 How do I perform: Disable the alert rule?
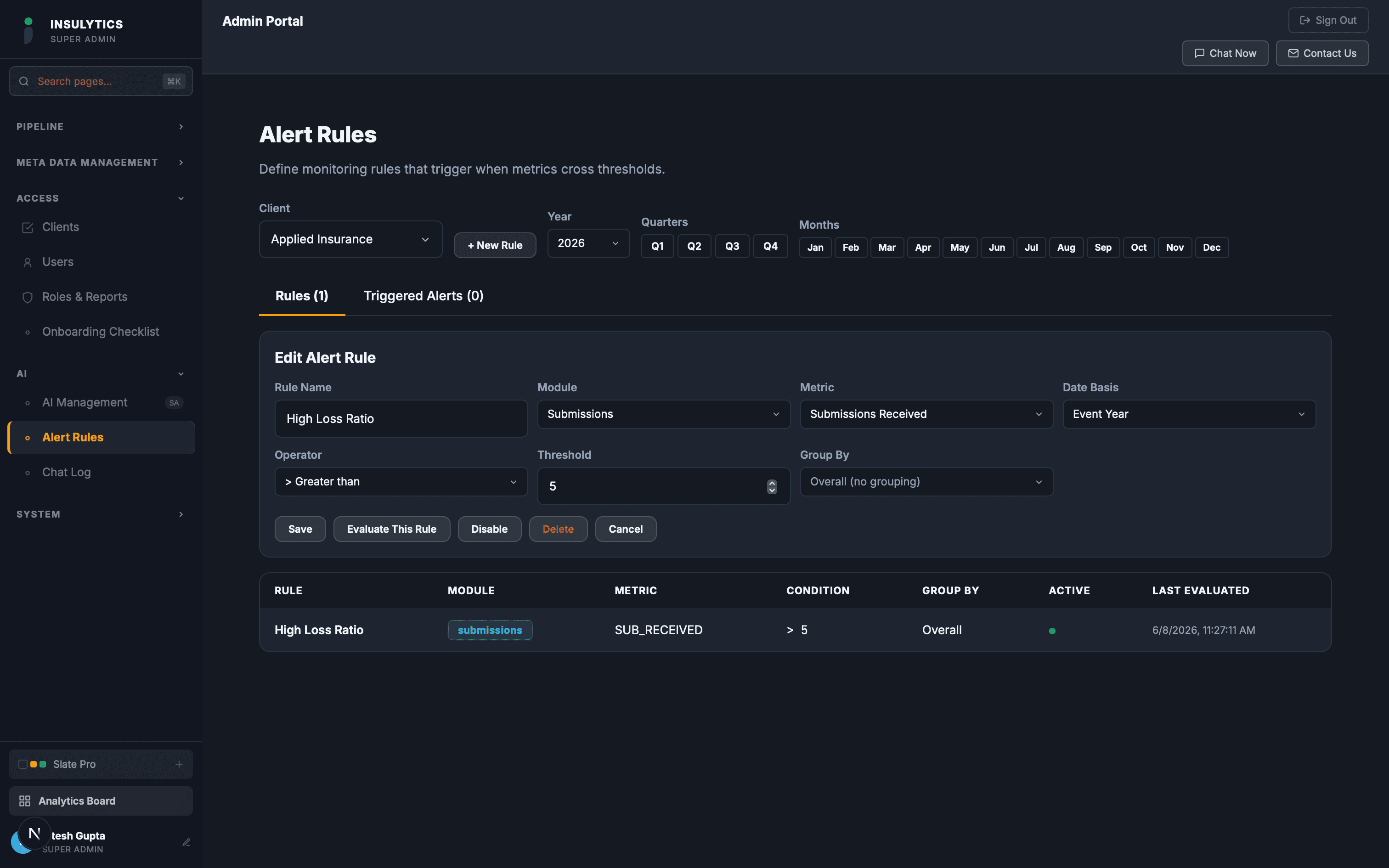[489, 529]
